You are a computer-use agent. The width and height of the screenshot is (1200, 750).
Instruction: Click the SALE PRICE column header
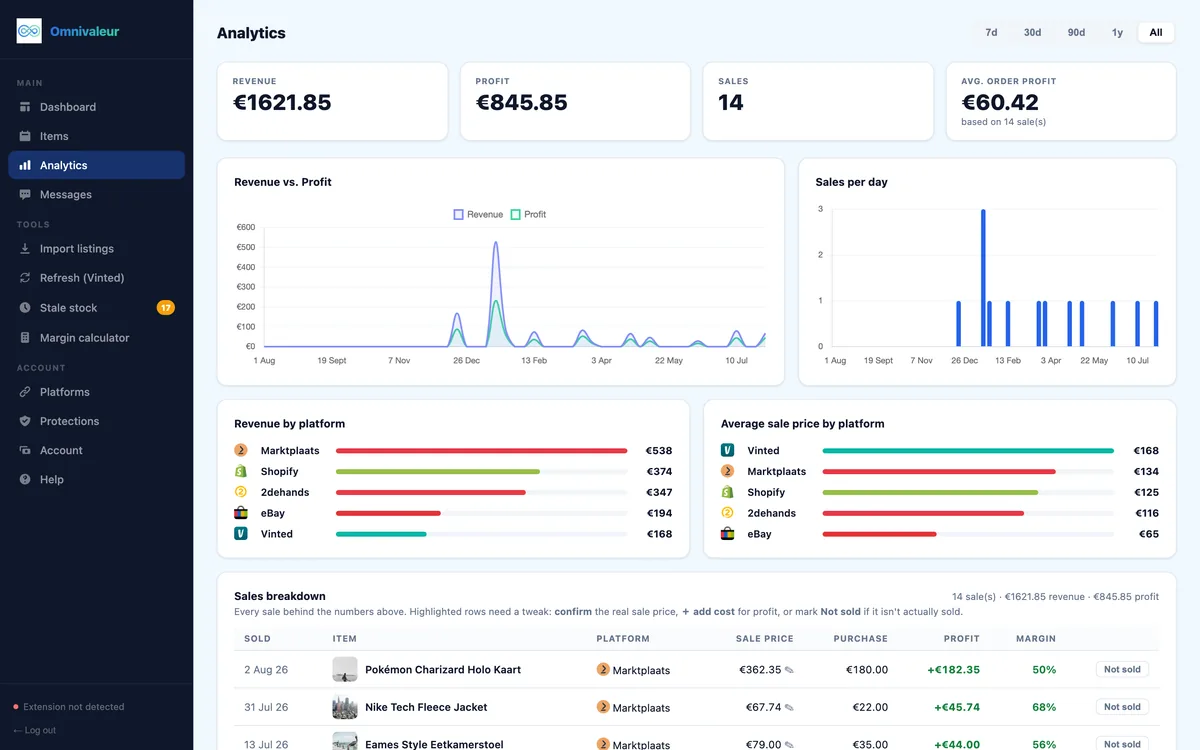pos(765,638)
